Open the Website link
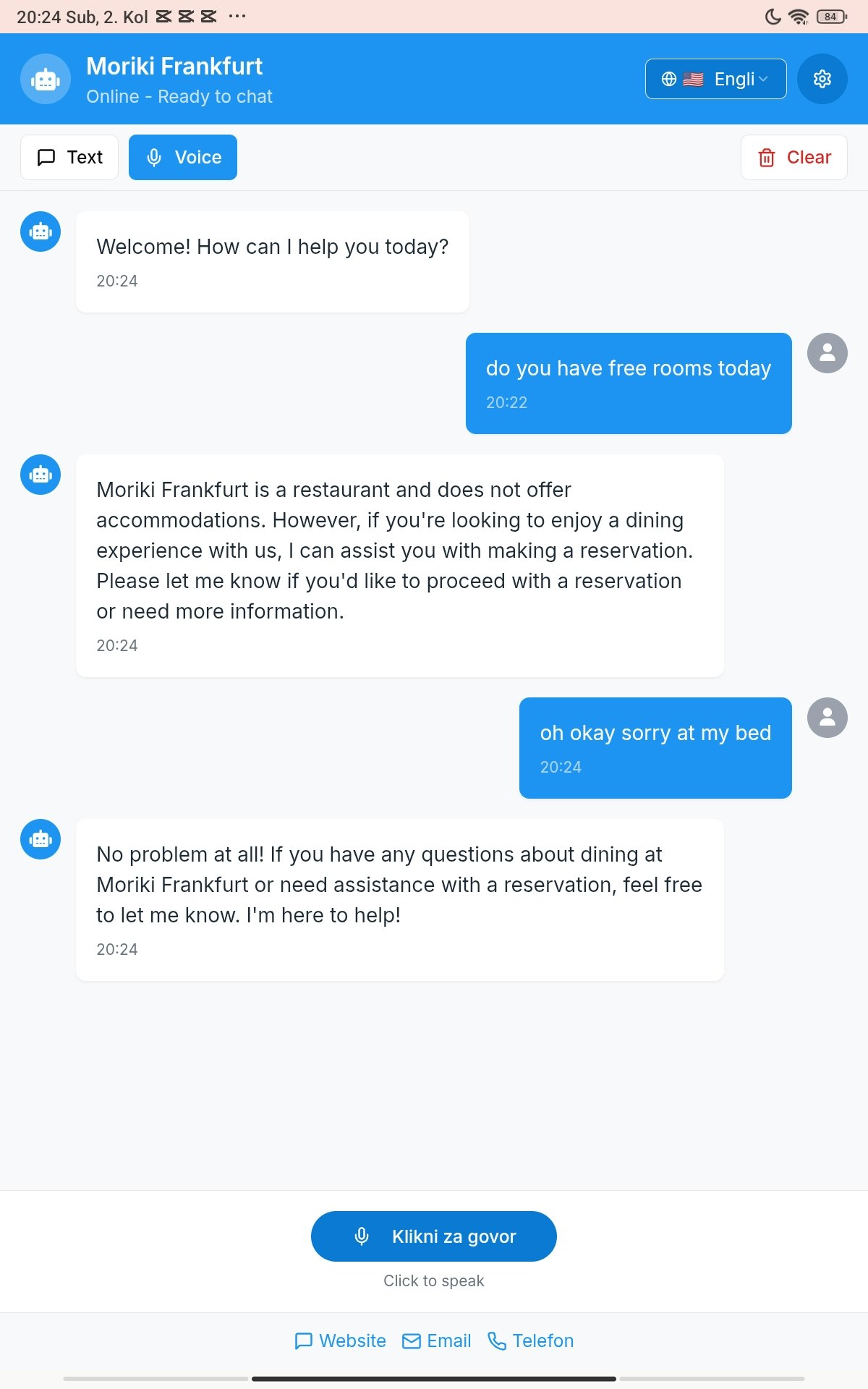Screen dimensions: 868x1389 (x=340, y=1341)
